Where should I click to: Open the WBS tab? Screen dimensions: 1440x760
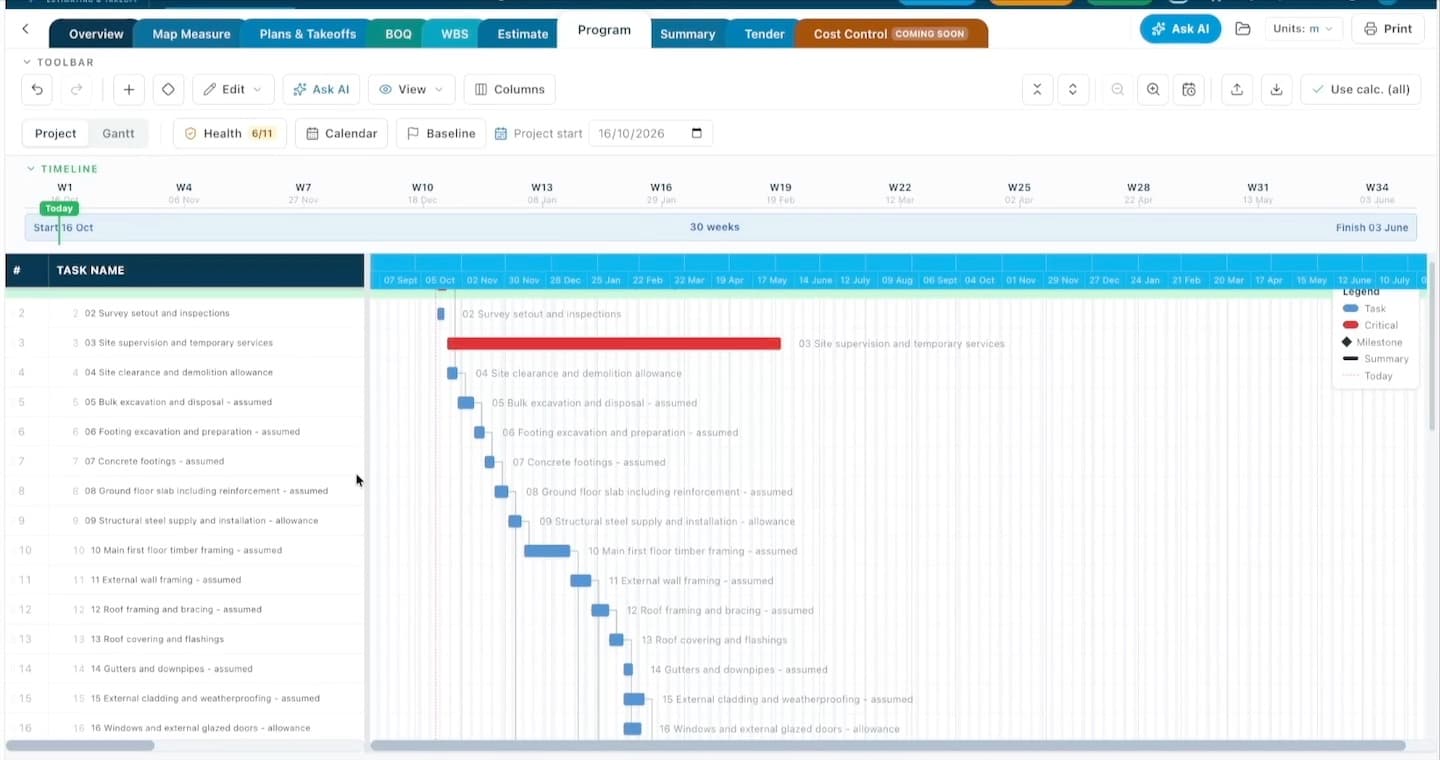coord(454,34)
